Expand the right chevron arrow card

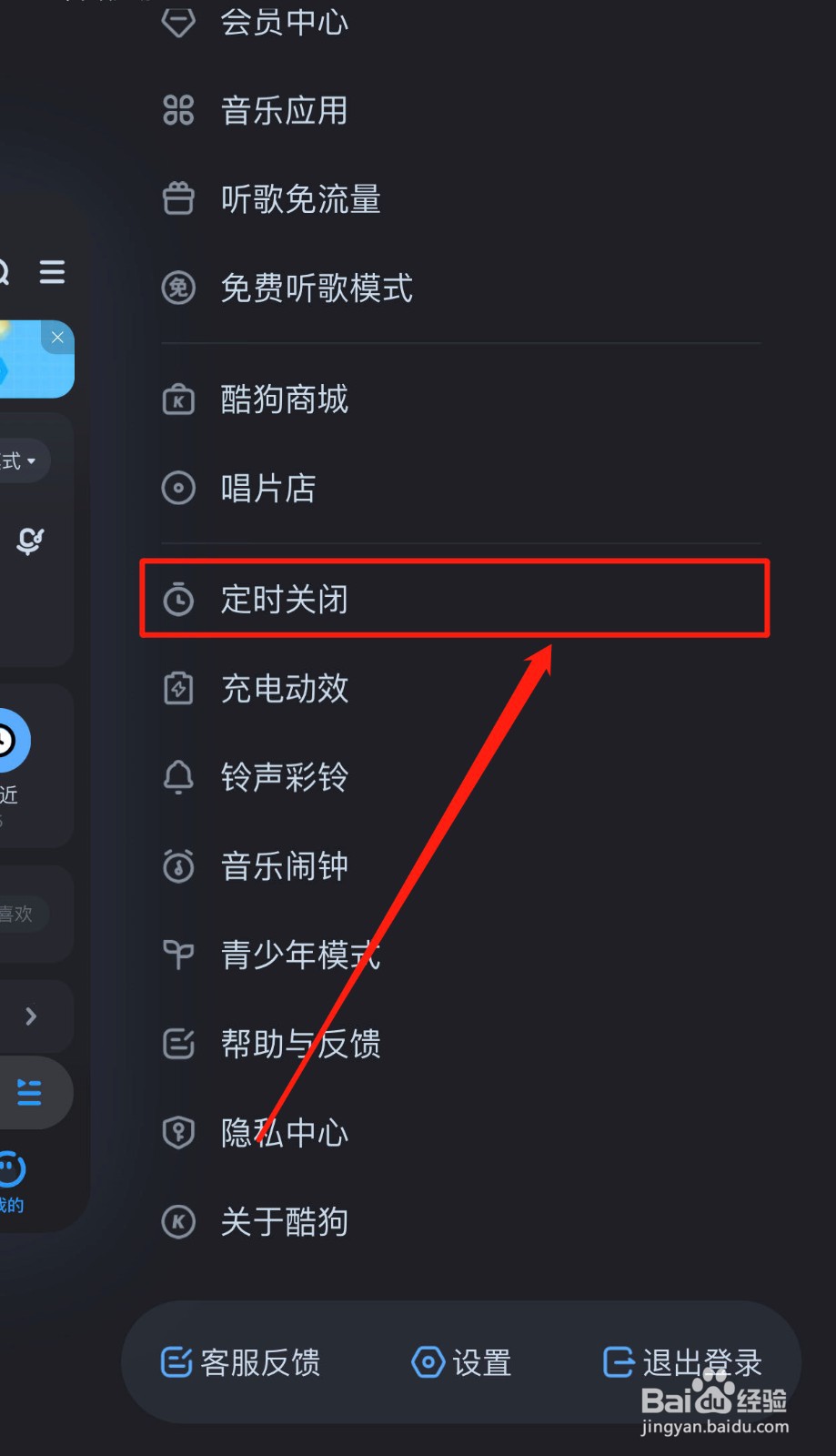pyautogui.click(x=32, y=1016)
